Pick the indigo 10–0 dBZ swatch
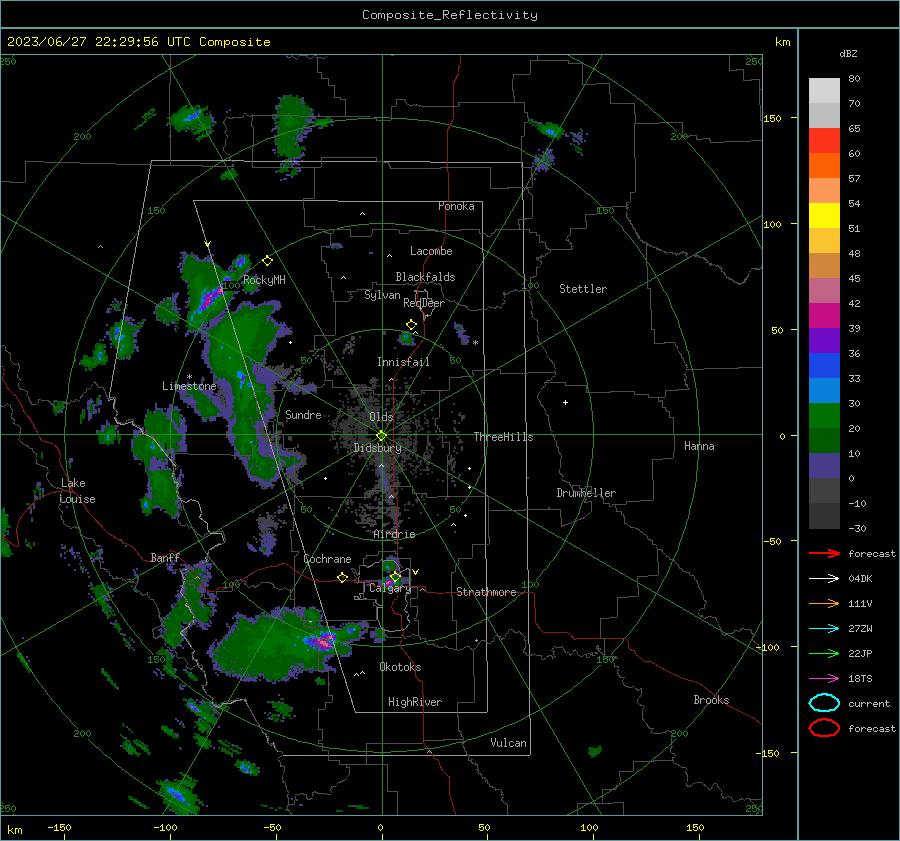Screen dimensions: 900x841 [x=824, y=466]
